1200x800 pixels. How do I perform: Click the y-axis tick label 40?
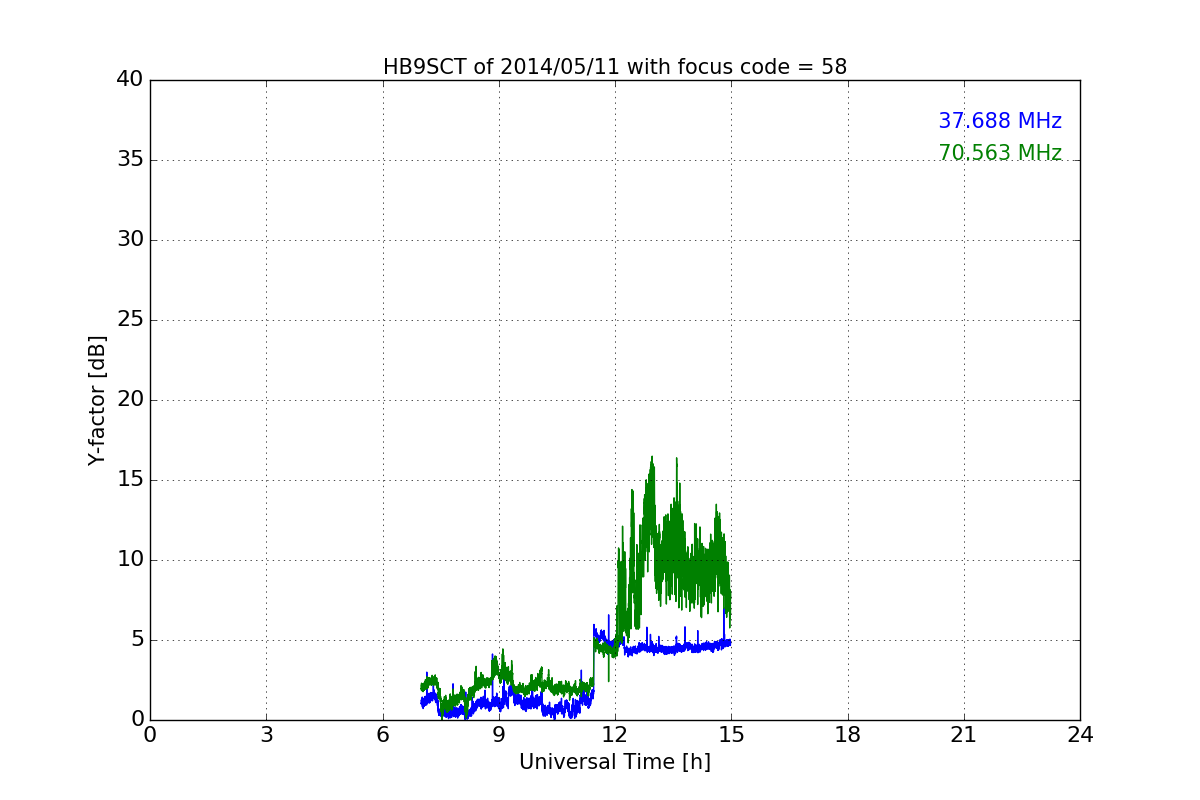129,80
